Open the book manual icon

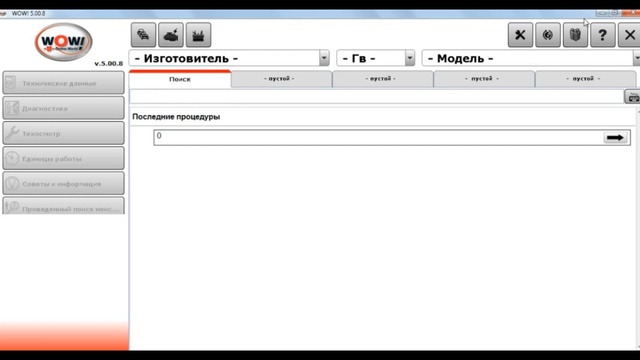pos(575,35)
